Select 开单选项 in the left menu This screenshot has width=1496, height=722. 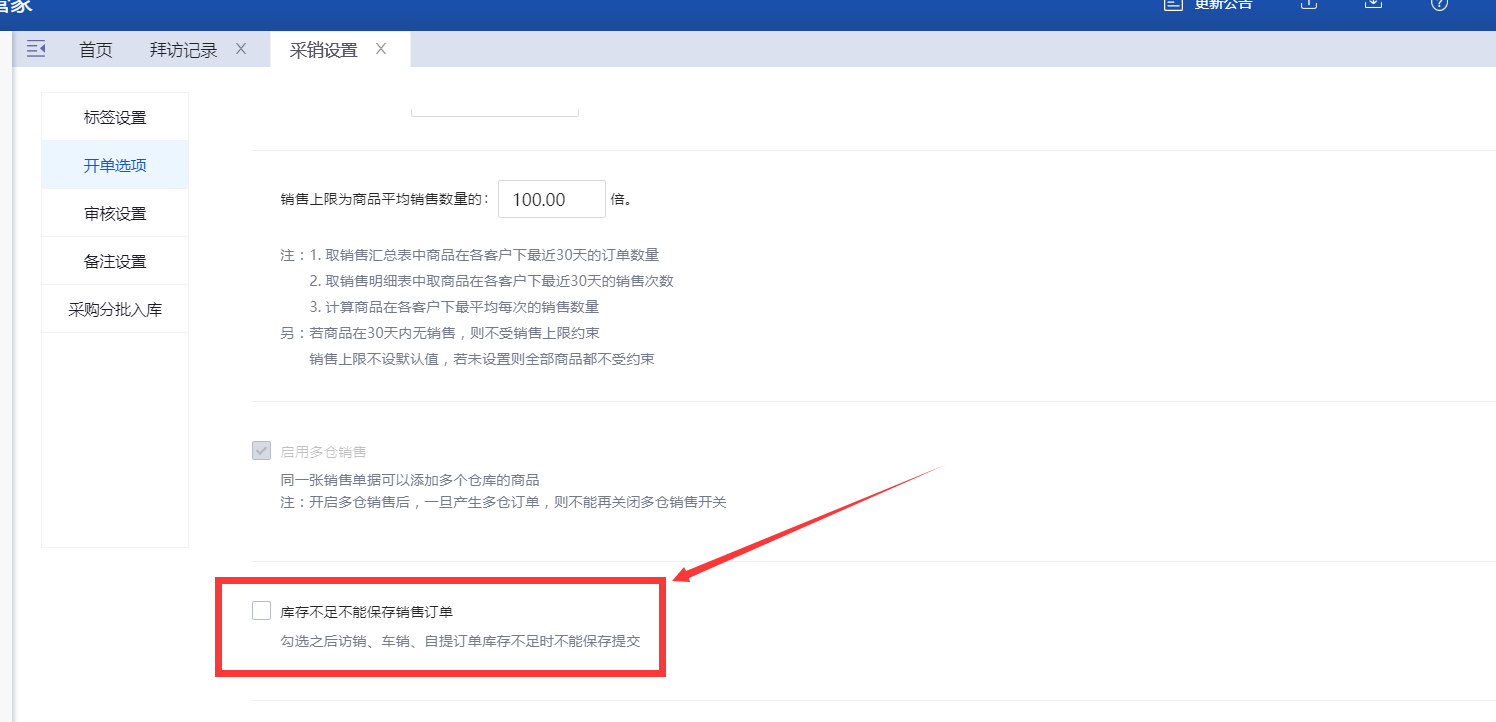click(x=115, y=165)
